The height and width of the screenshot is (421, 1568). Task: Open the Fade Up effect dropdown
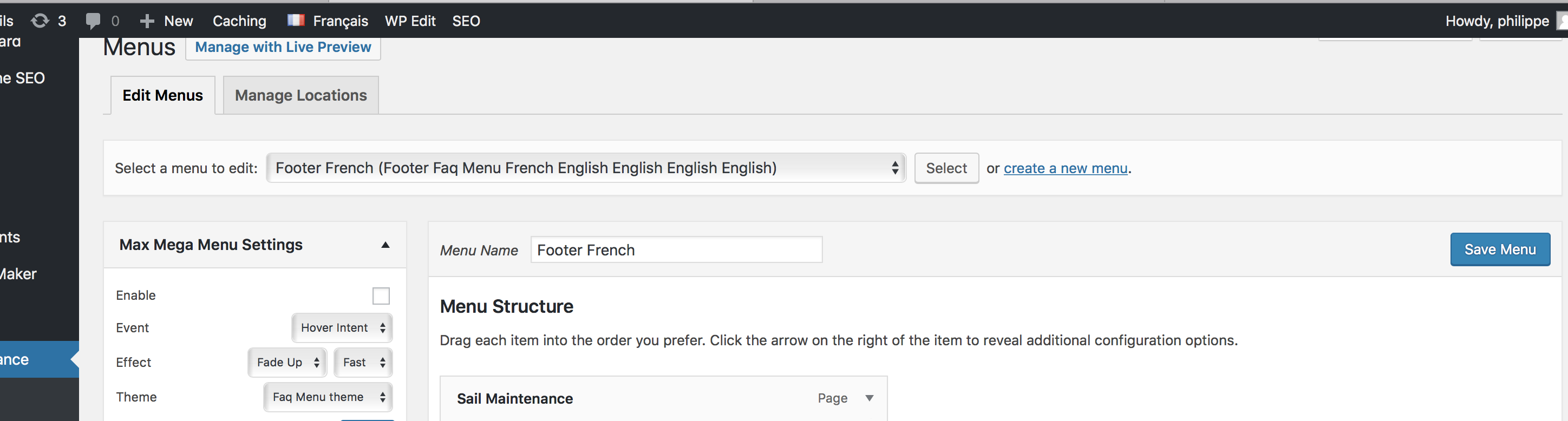point(288,363)
